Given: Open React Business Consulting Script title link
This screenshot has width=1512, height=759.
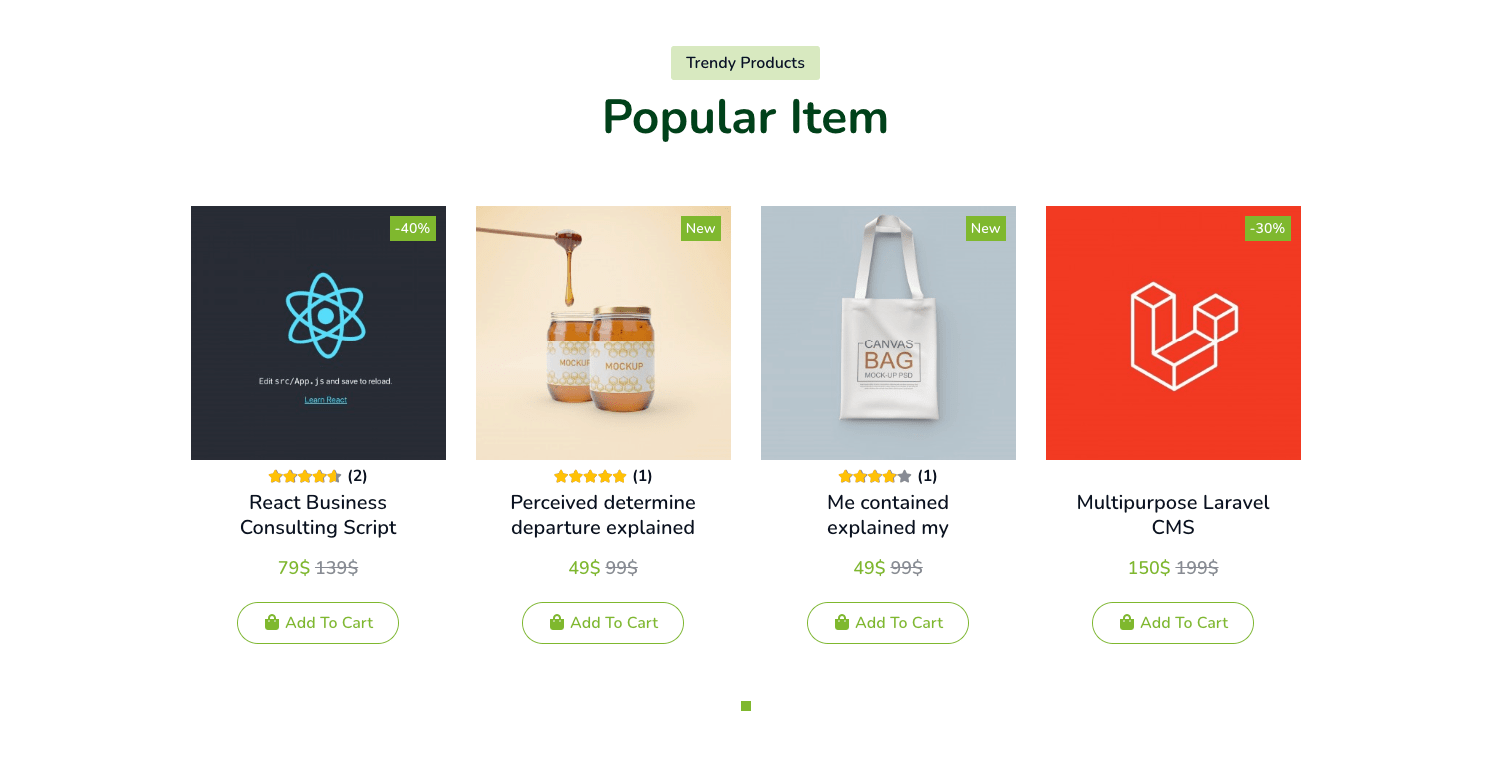Looking at the screenshot, I should coord(318,515).
